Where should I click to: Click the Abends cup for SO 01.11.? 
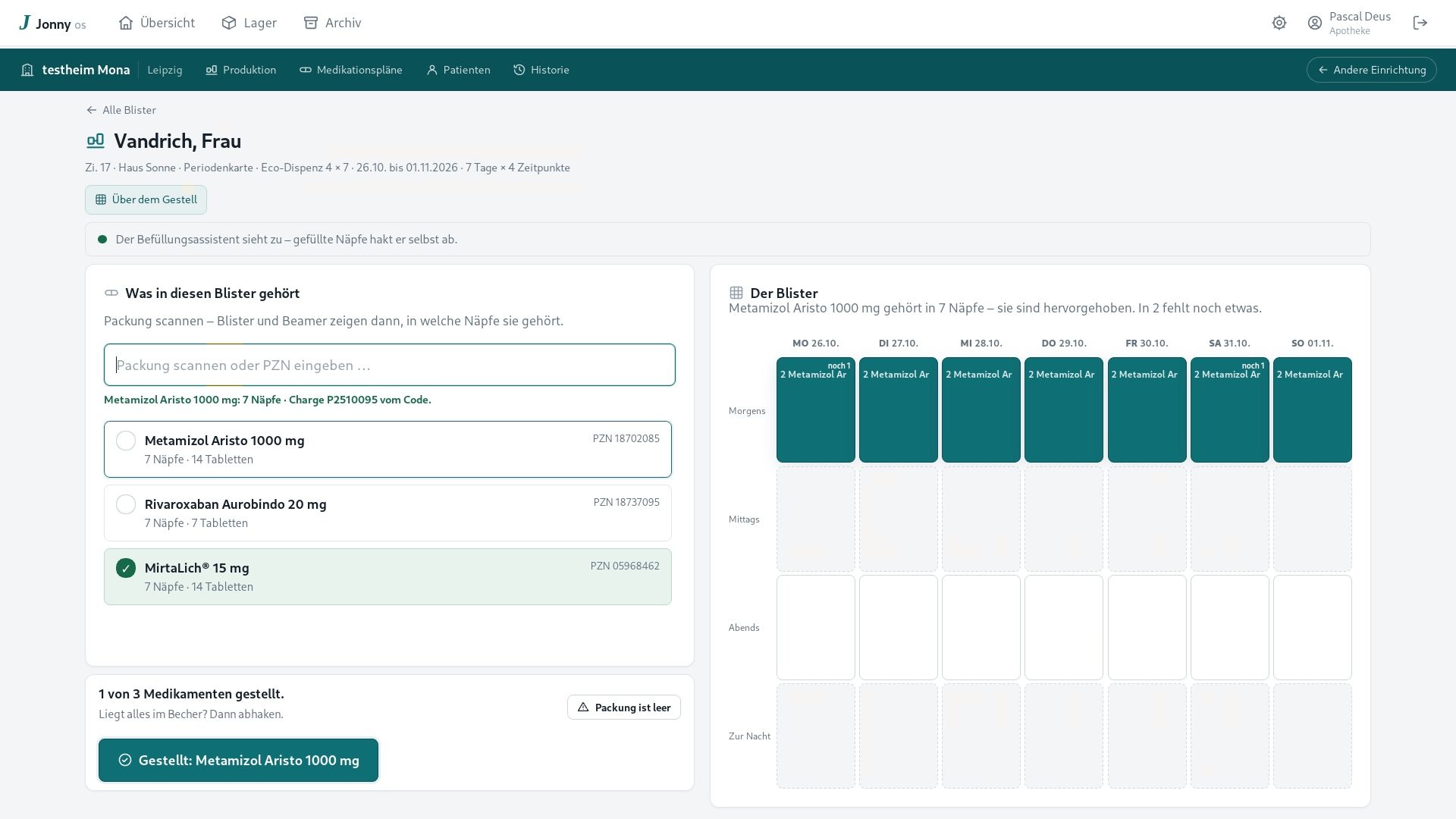pyautogui.click(x=1312, y=627)
